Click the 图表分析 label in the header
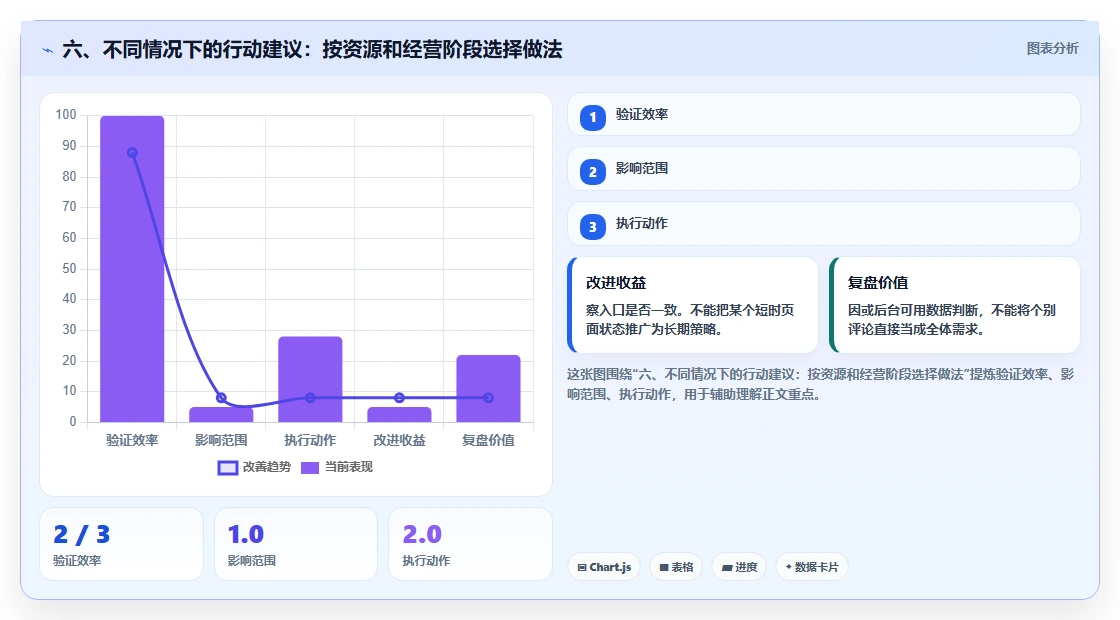The height and width of the screenshot is (620, 1120). [x=1052, y=49]
